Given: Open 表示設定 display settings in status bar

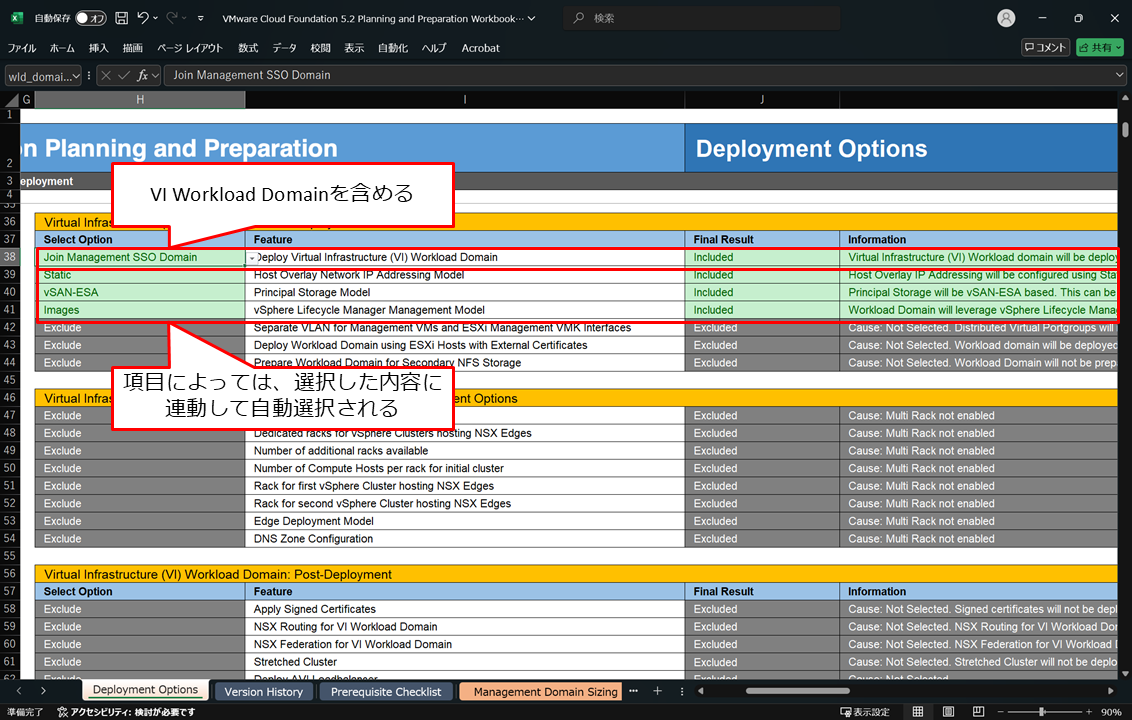Looking at the screenshot, I should pos(865,712).
